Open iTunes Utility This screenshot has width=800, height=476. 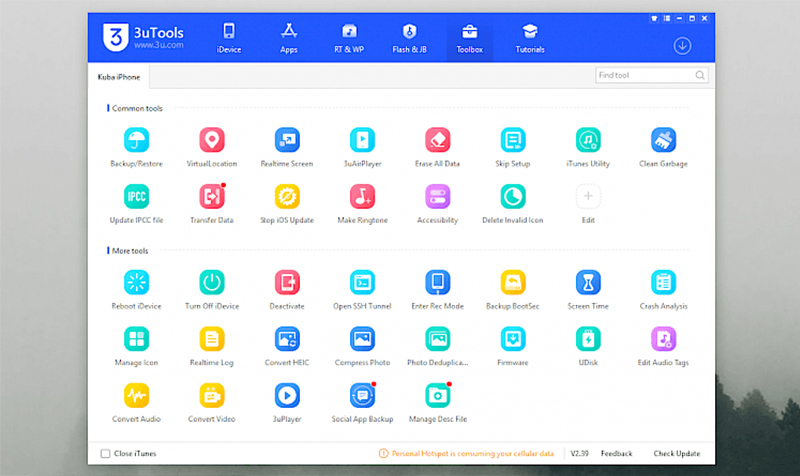588,140
